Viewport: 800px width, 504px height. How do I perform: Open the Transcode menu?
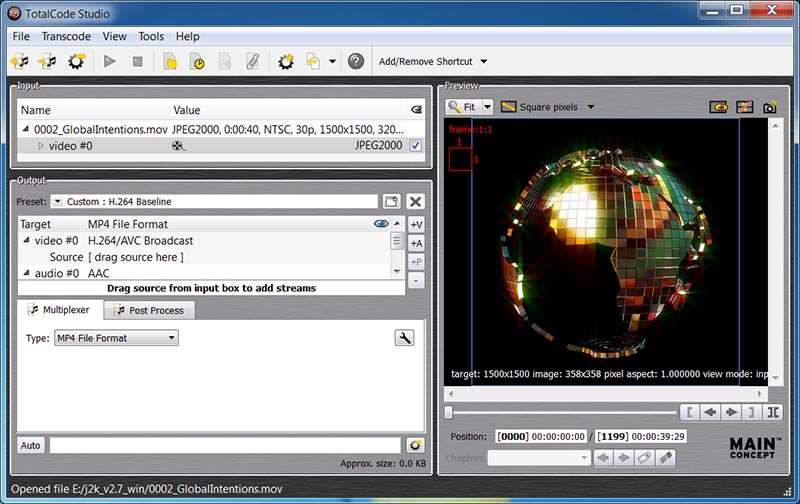click(66, 37)
